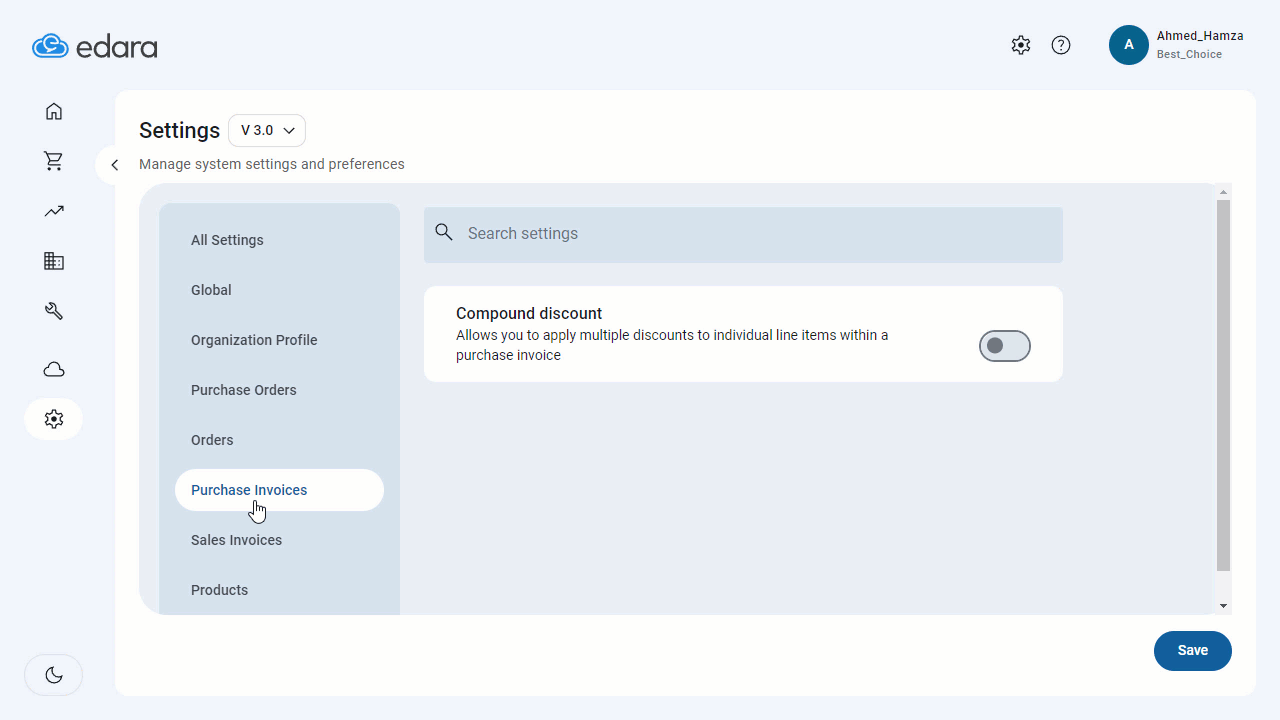Open Organization Profile settings
The image size is (1280, 720).
[254, 340]
